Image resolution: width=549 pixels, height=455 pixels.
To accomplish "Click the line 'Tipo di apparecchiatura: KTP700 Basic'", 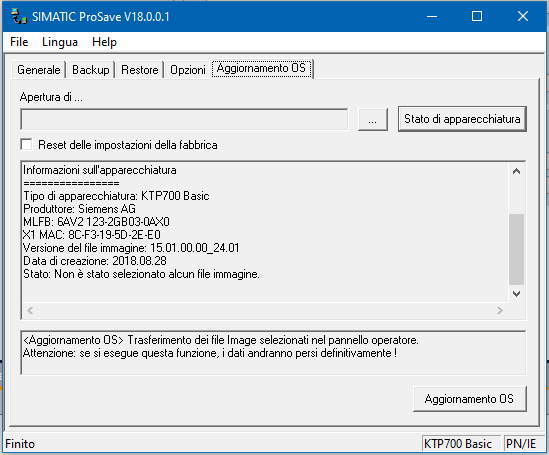I will click(116, 196).
